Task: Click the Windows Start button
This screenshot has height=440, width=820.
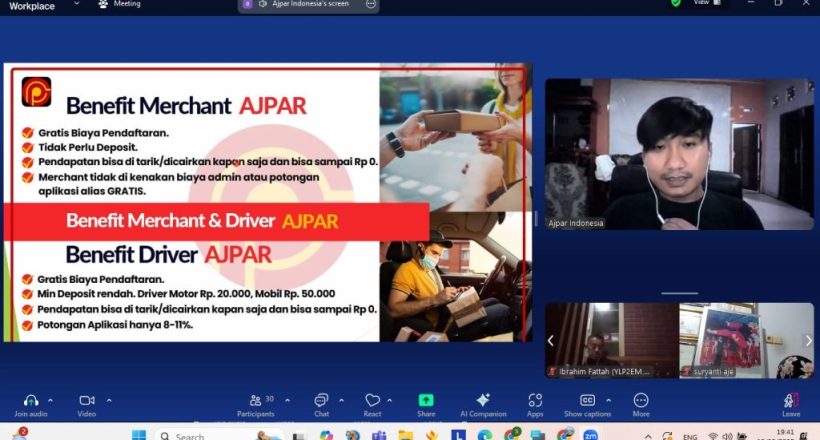Action: click(x=139, y=435)
